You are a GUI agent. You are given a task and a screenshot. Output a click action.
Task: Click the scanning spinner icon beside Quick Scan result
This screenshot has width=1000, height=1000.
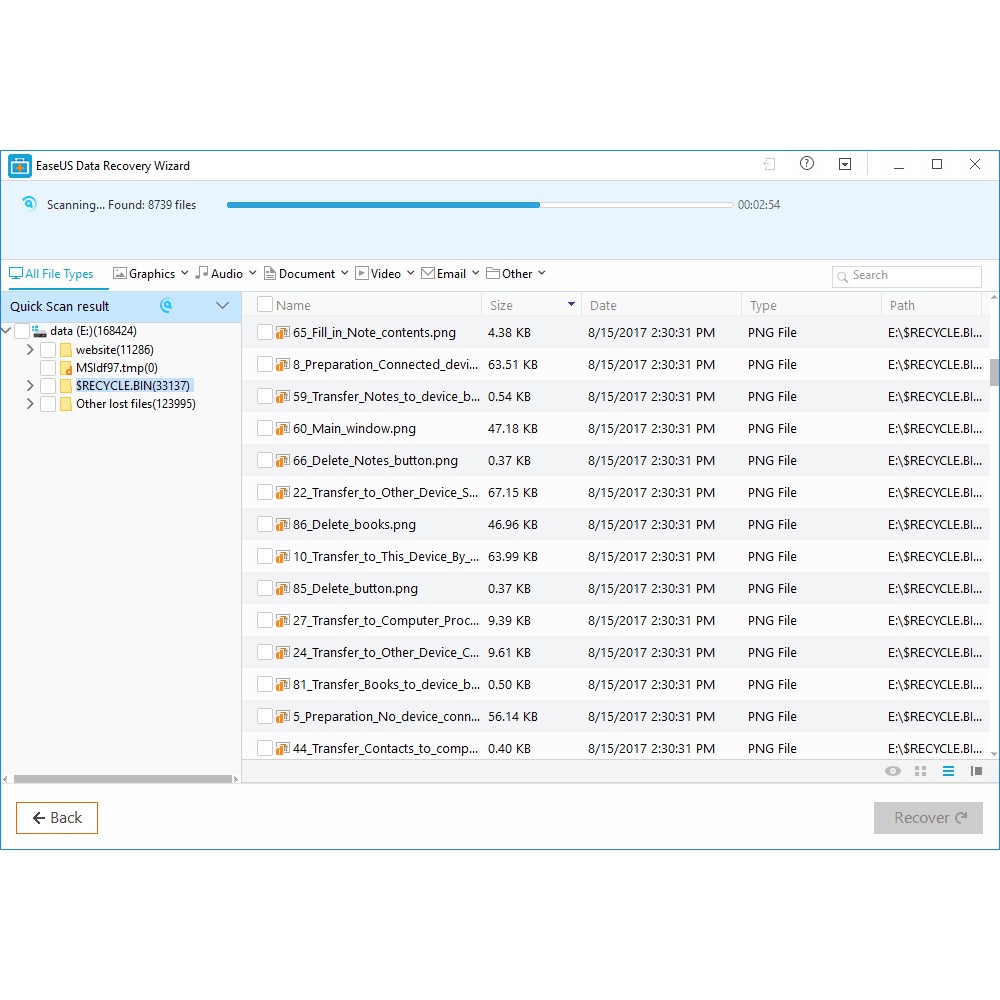167,306
